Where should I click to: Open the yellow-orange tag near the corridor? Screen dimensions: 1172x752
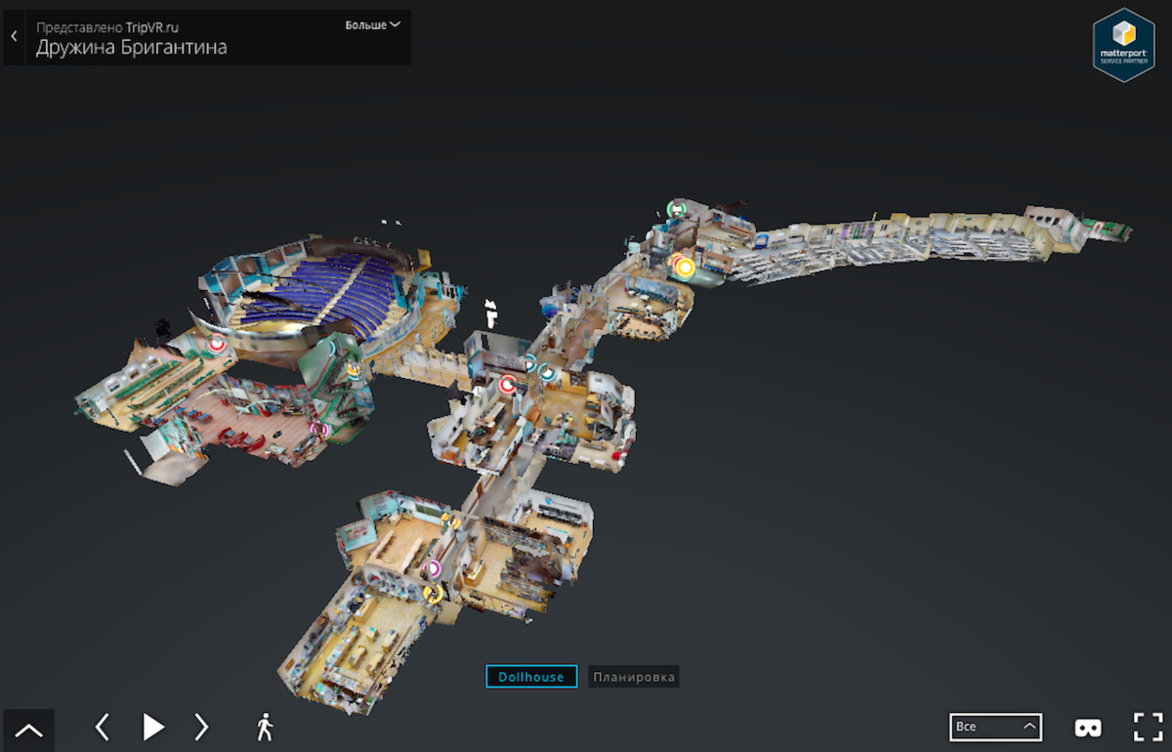pos(685,267)
